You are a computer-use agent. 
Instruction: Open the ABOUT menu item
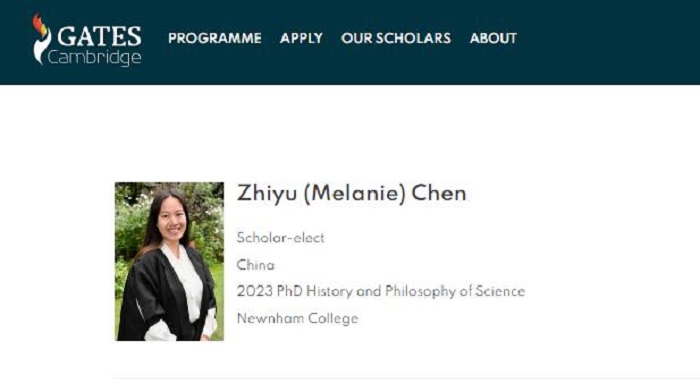(493, 38)
